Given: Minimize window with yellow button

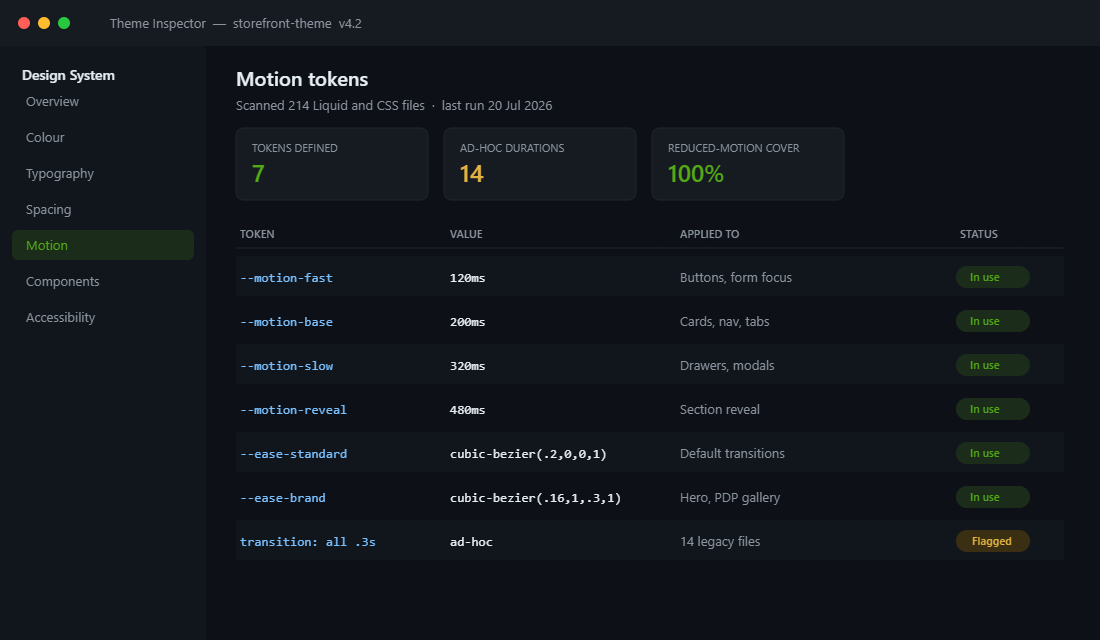Looking at the screenshot, I should [x=43, y=23].
